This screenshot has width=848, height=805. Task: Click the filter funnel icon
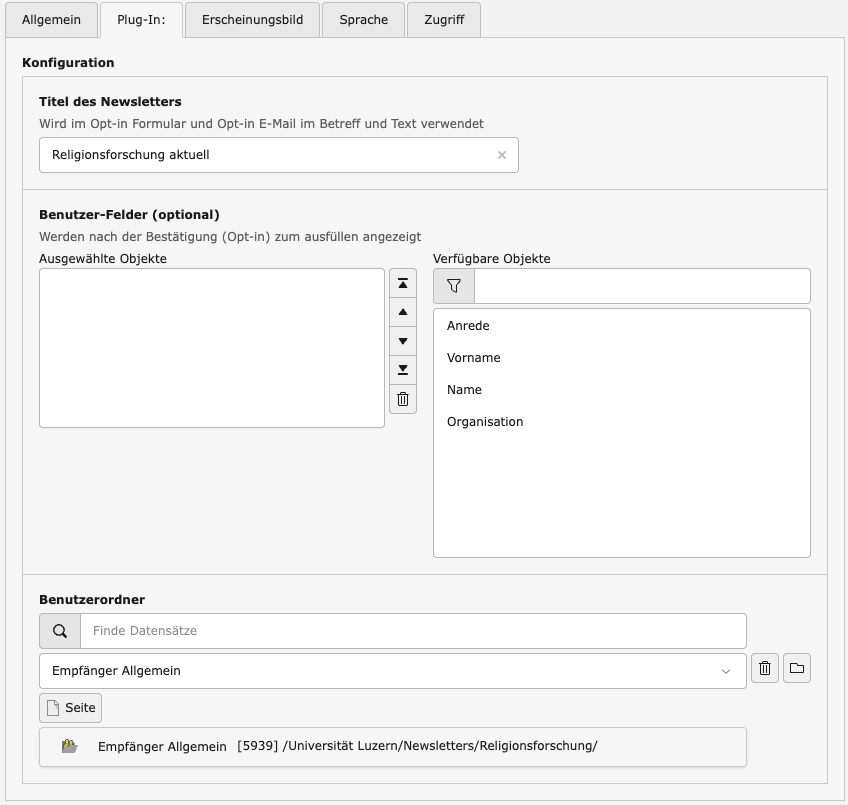454,286
